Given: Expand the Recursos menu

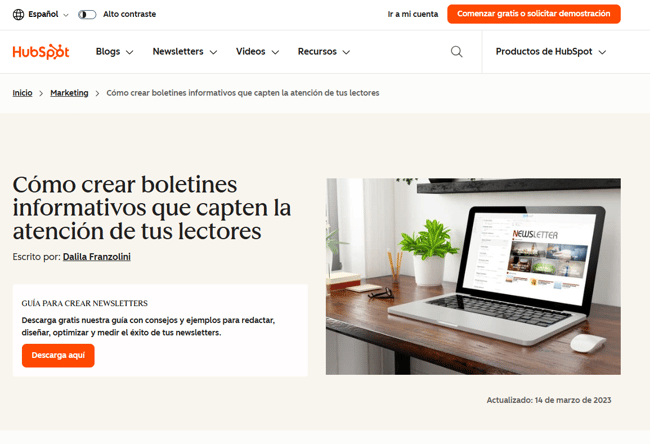Looking at the screenshot, I should [324, 52].
